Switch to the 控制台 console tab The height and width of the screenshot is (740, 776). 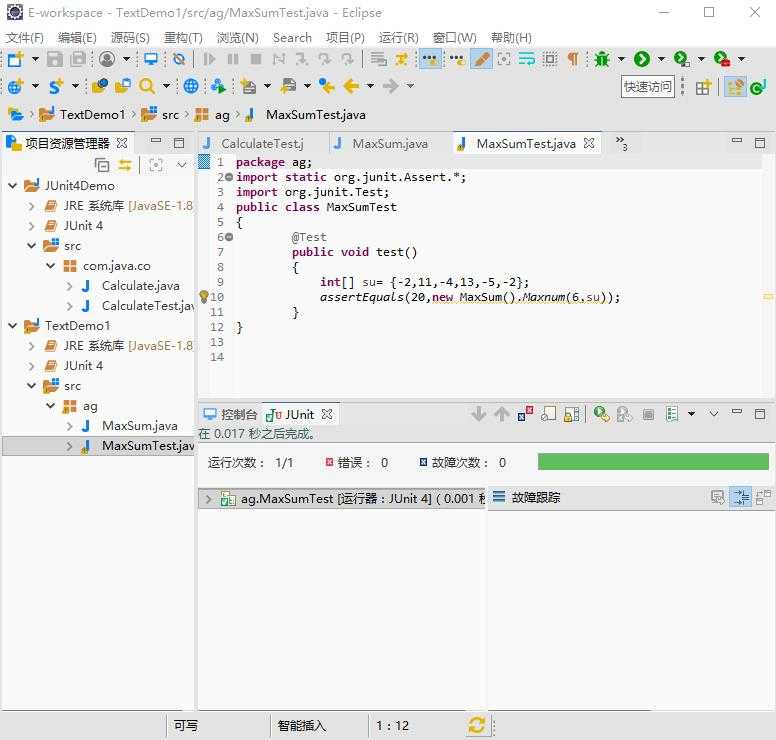[x=231, y=414]
